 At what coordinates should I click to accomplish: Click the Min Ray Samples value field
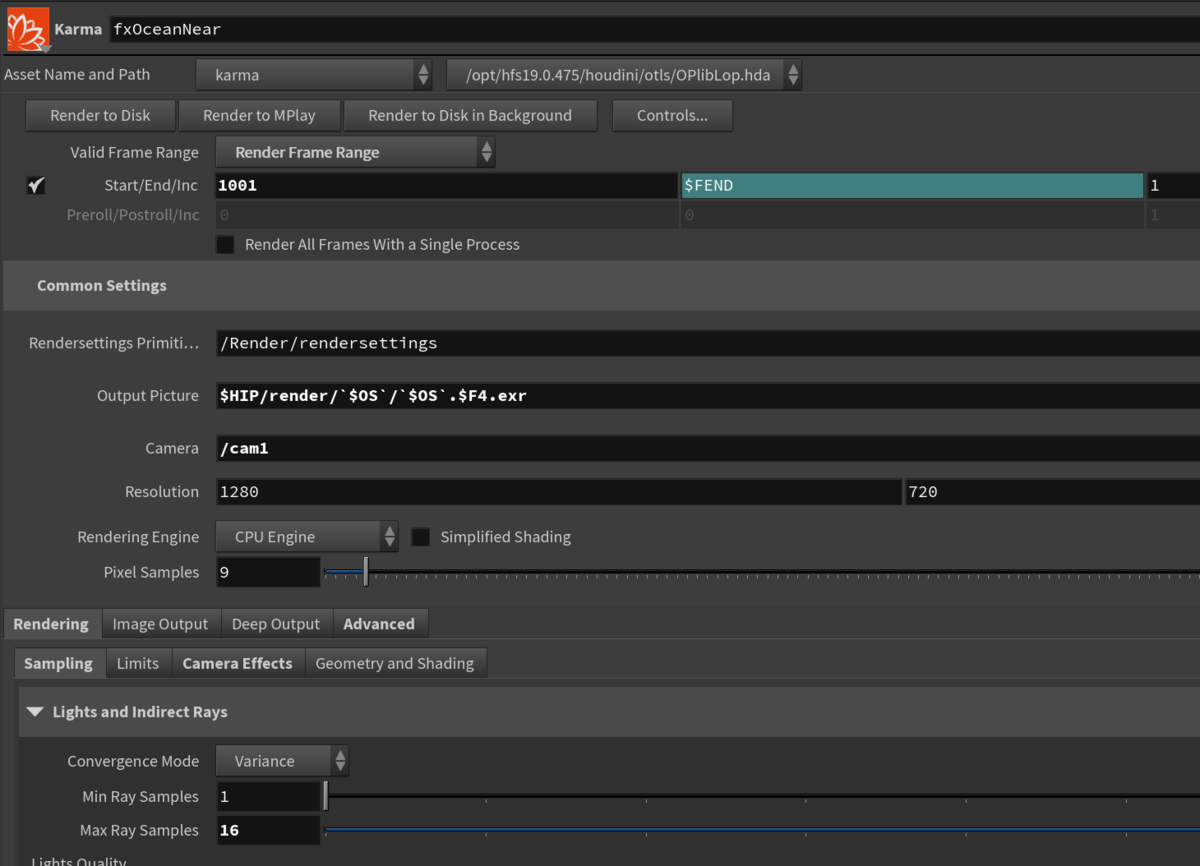pos(268,797)
